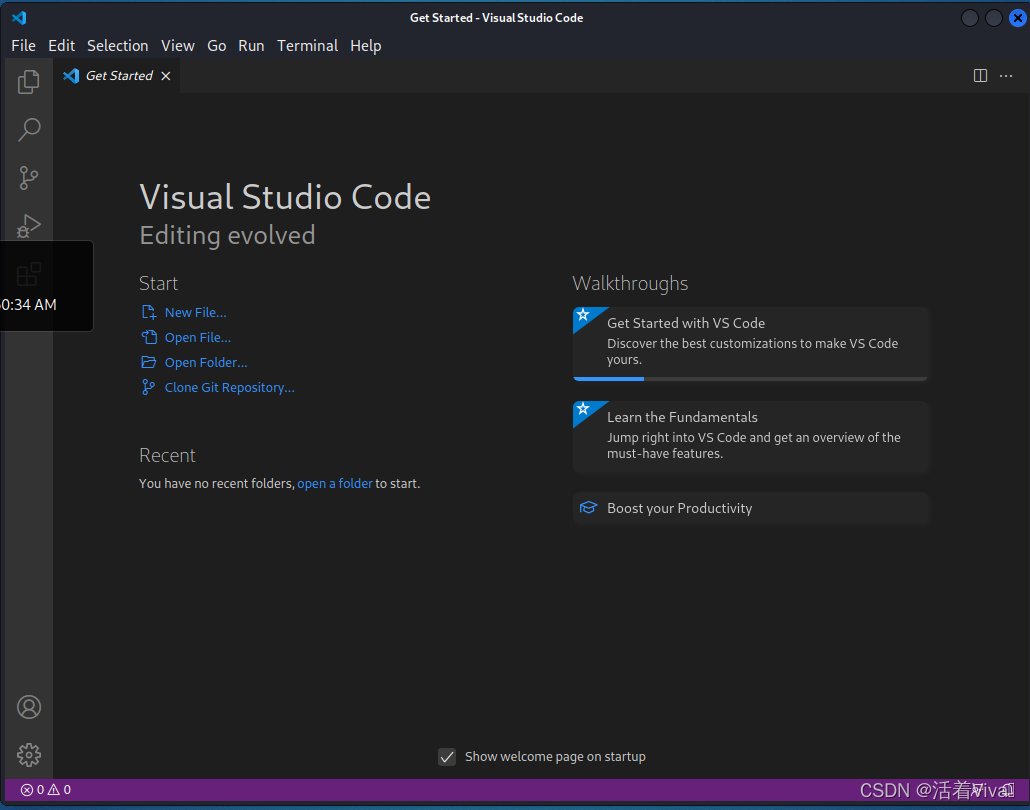
Task: Click the Clone Git Repository branch icon
Action: click(x=148, y=387)
